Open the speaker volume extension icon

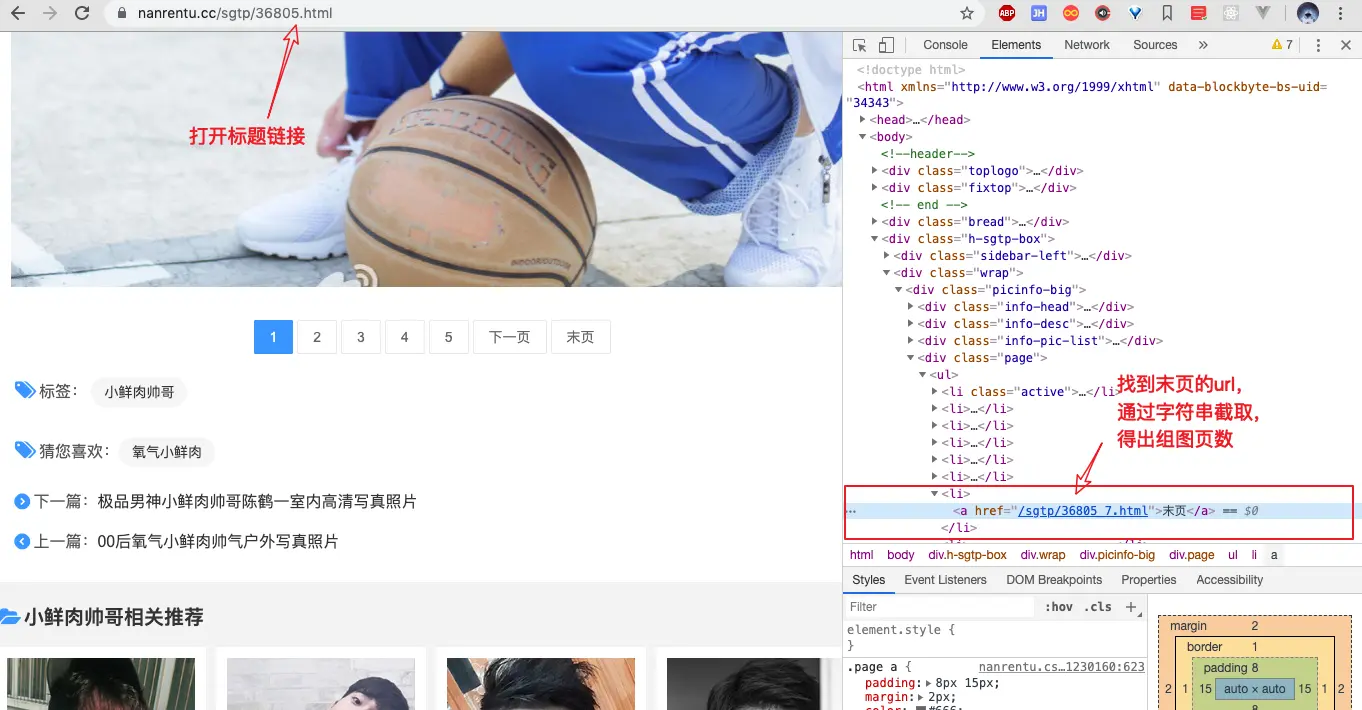pos(1103,13)
